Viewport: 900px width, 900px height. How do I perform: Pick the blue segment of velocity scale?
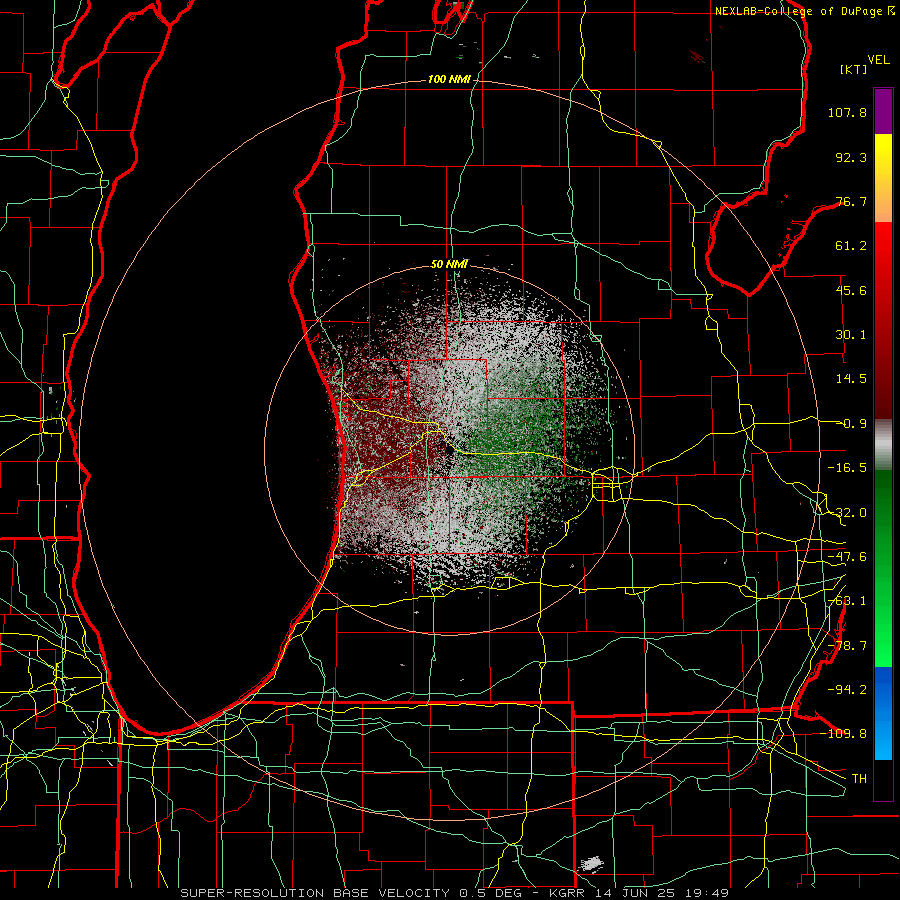click(x=883, y=713)
